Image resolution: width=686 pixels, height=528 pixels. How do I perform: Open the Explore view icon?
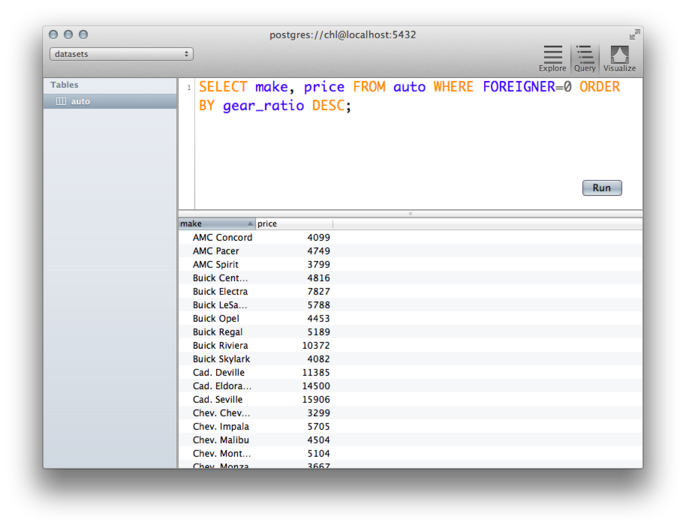(552, 55)
